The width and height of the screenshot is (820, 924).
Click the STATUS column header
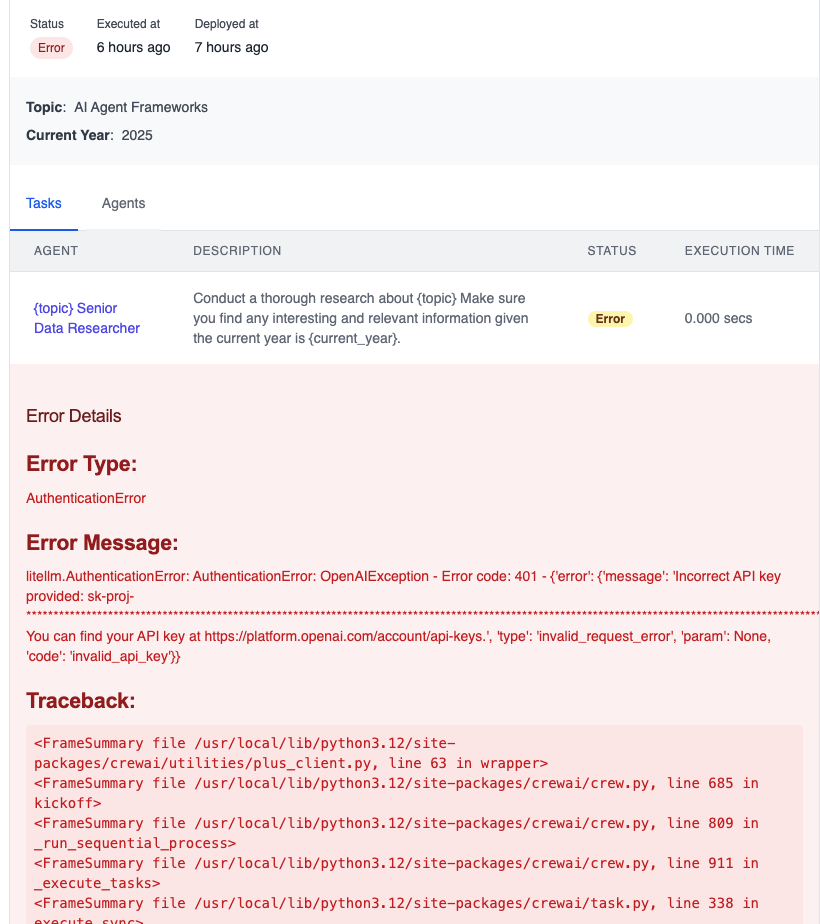[612, 251]
